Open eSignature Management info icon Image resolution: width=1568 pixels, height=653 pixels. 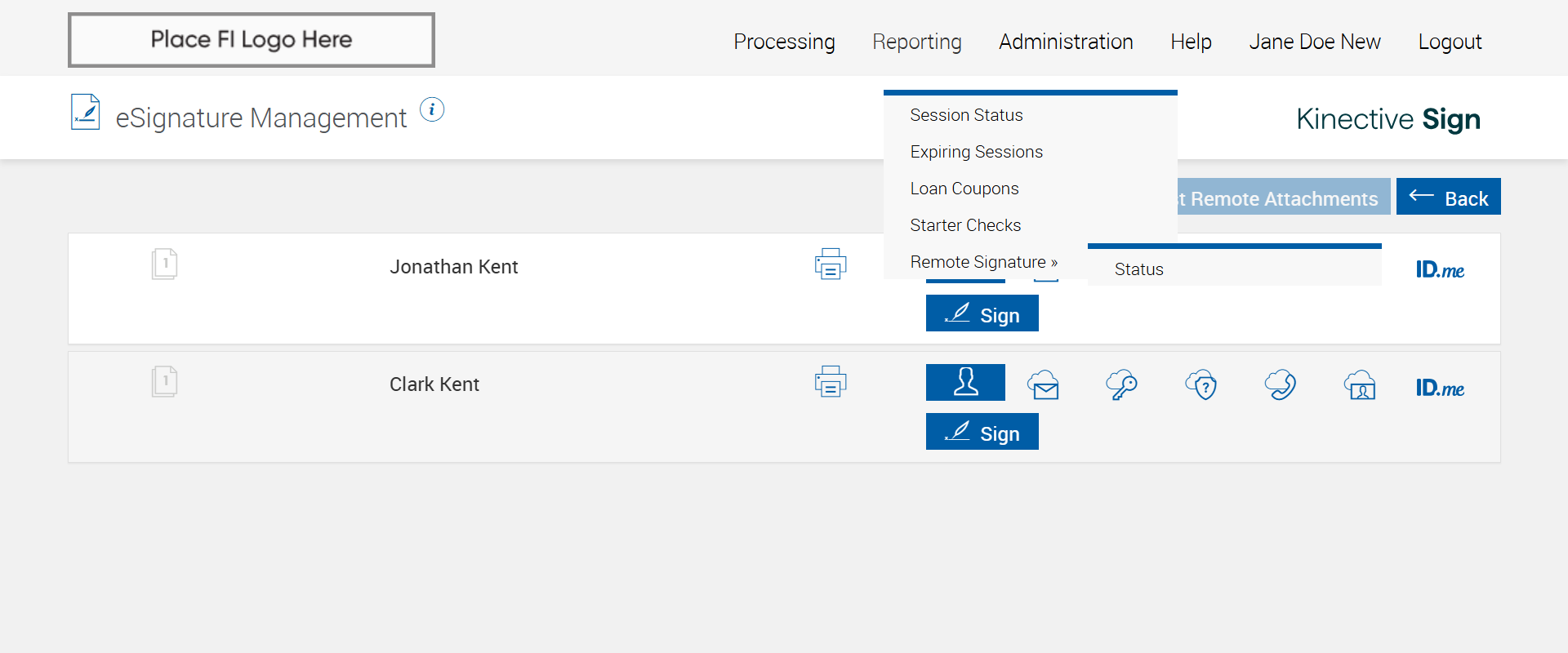tap(432, 109)
